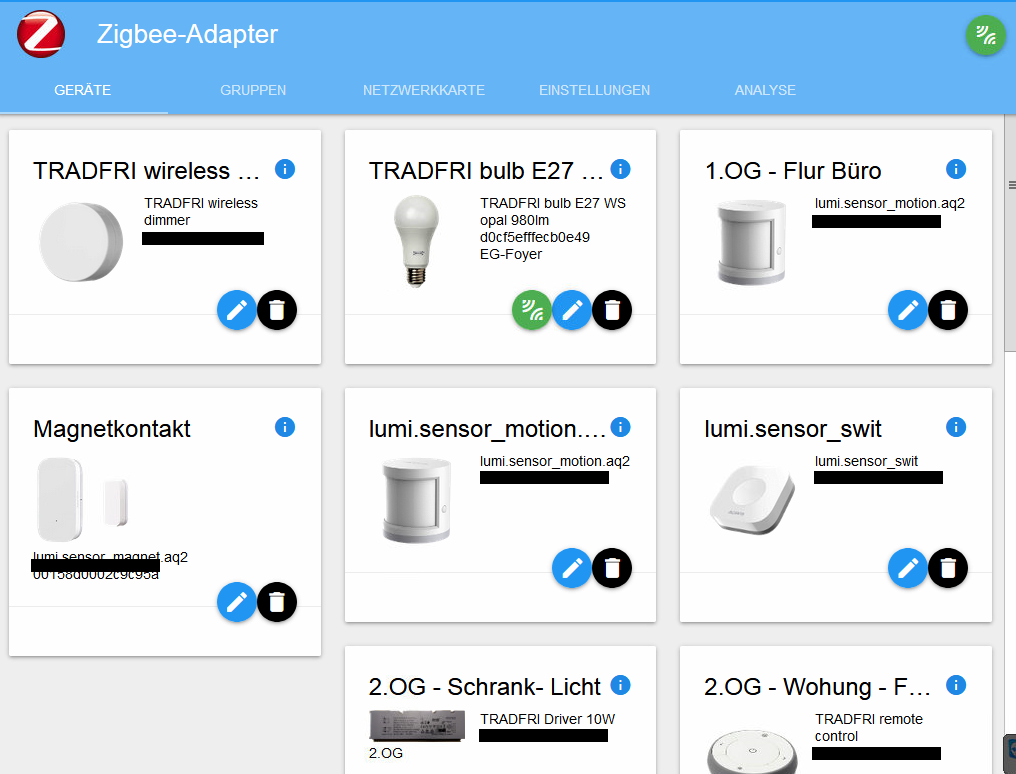
Task: Edit the lumi.sensor_motion device
Action: 572,568
